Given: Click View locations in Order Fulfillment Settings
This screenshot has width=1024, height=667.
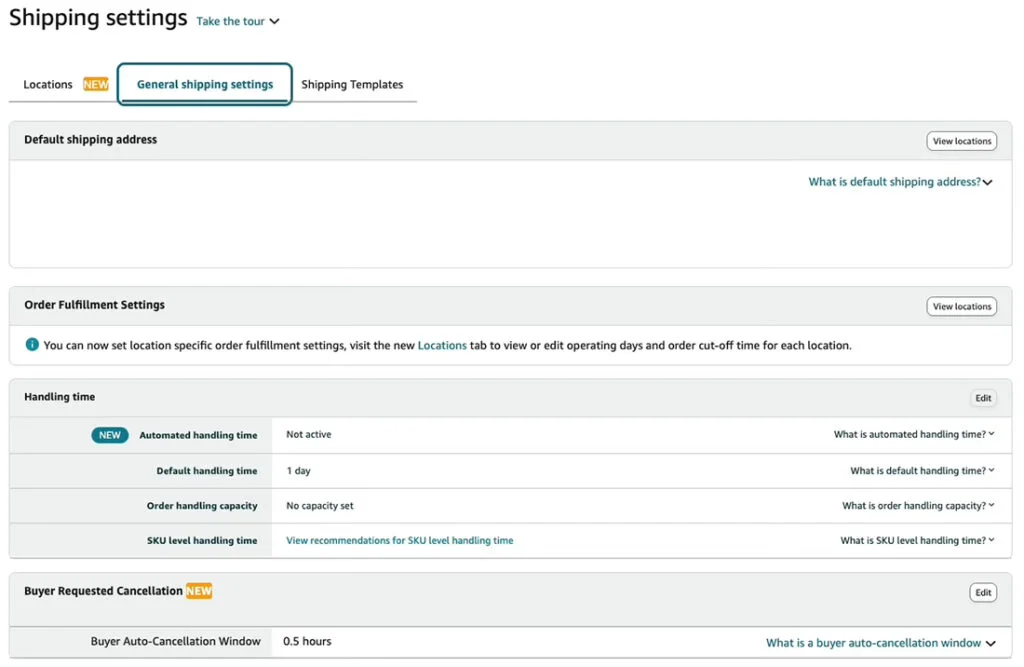Looking at the screenshot, I should tap(961, 306).
